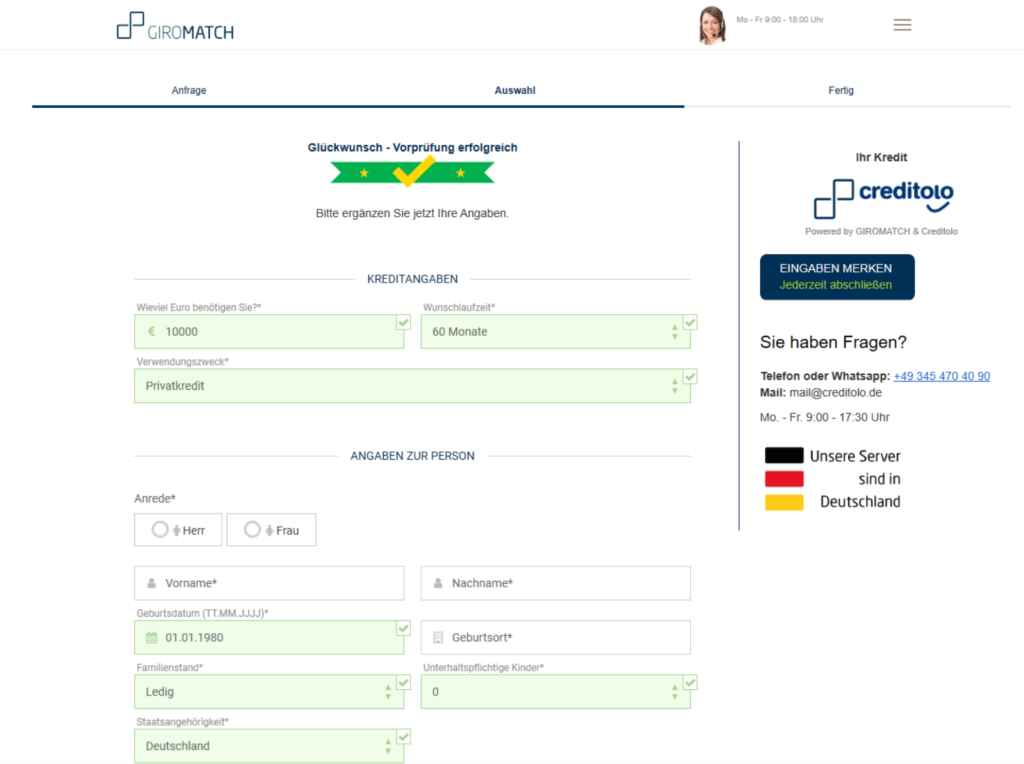Screen dimensions: 1024x764
Task: Click the validation checkmark beside Verwendungszweck
Action: [690, 376]
